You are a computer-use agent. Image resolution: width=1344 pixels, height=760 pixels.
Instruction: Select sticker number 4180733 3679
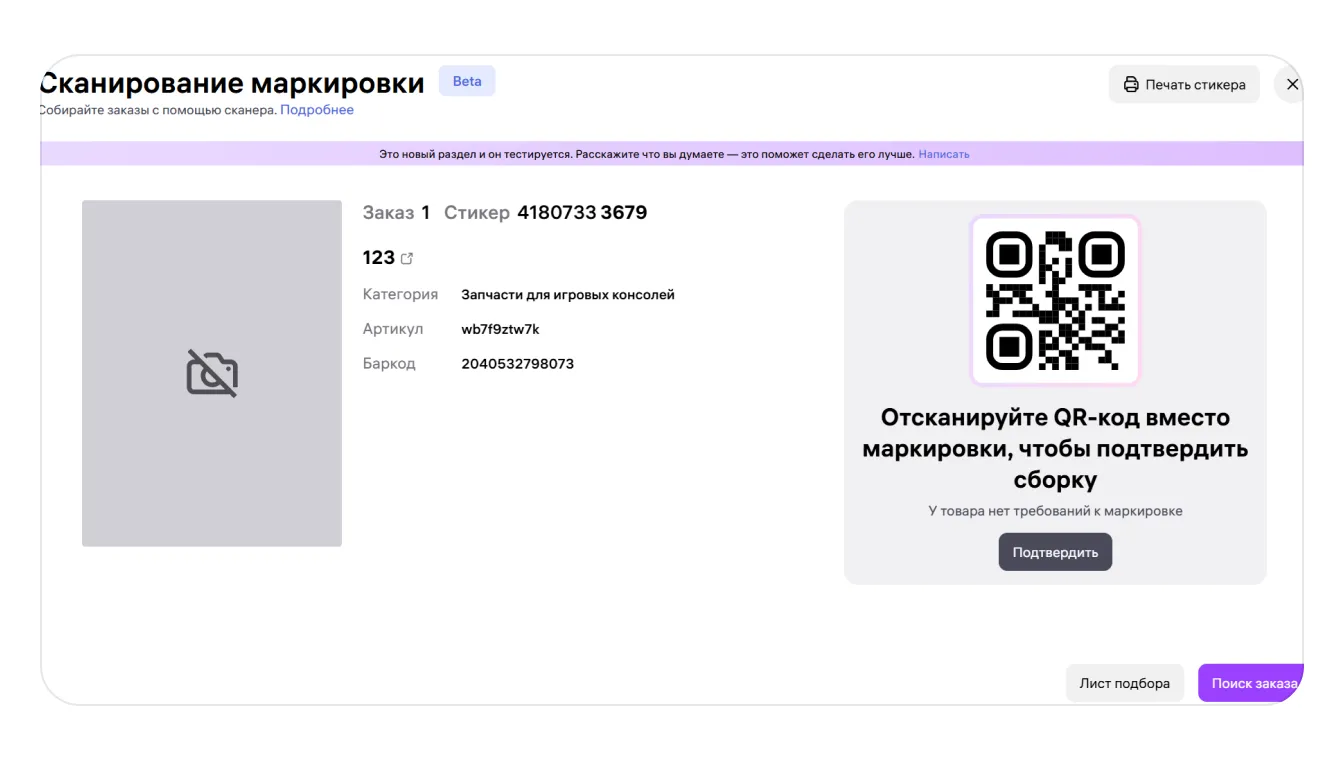[x=582, y=213]
